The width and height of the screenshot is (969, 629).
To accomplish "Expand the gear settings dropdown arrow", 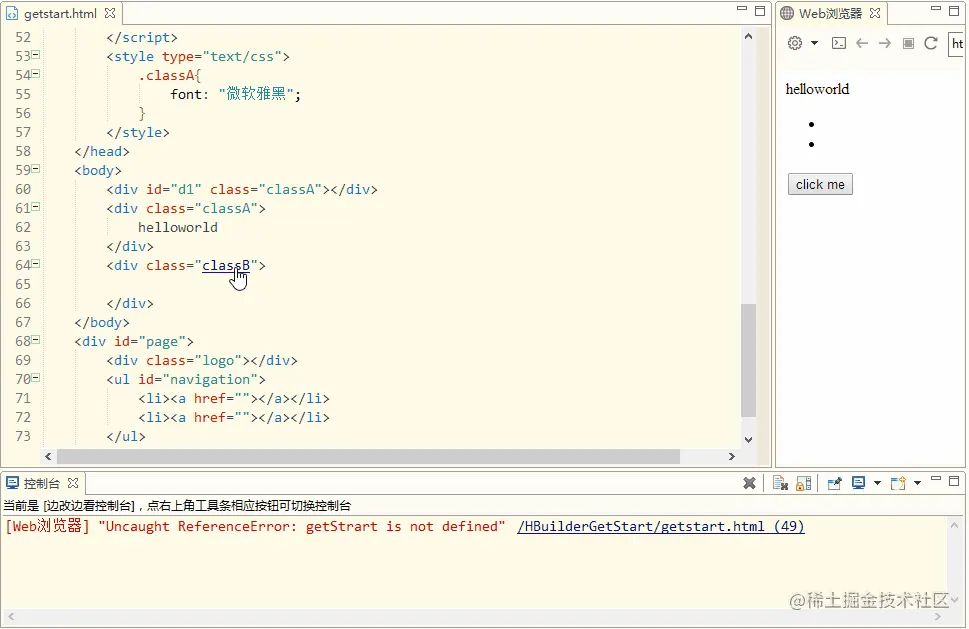I will click(815, 43).
